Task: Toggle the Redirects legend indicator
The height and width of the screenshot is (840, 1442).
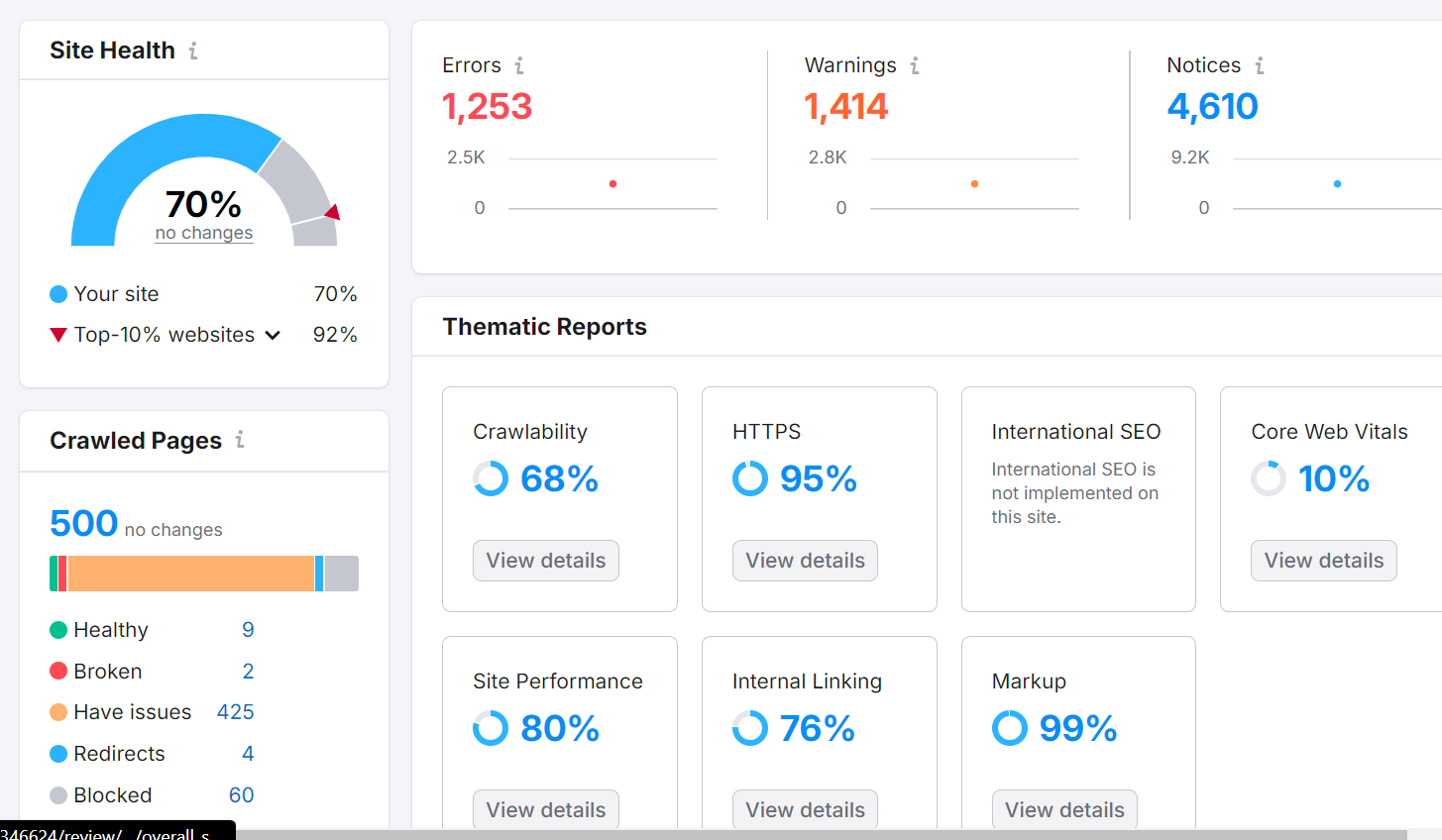Action: (x=58, y=753)
